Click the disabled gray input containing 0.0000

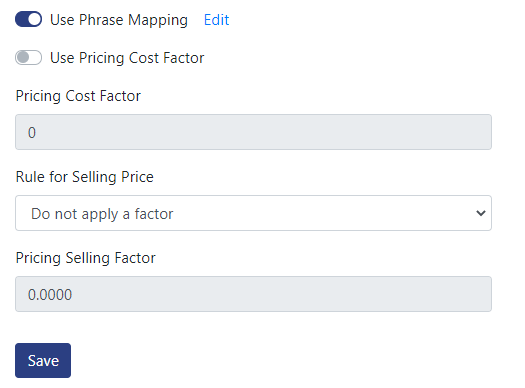pyautogui.click(x=253, y=294)
